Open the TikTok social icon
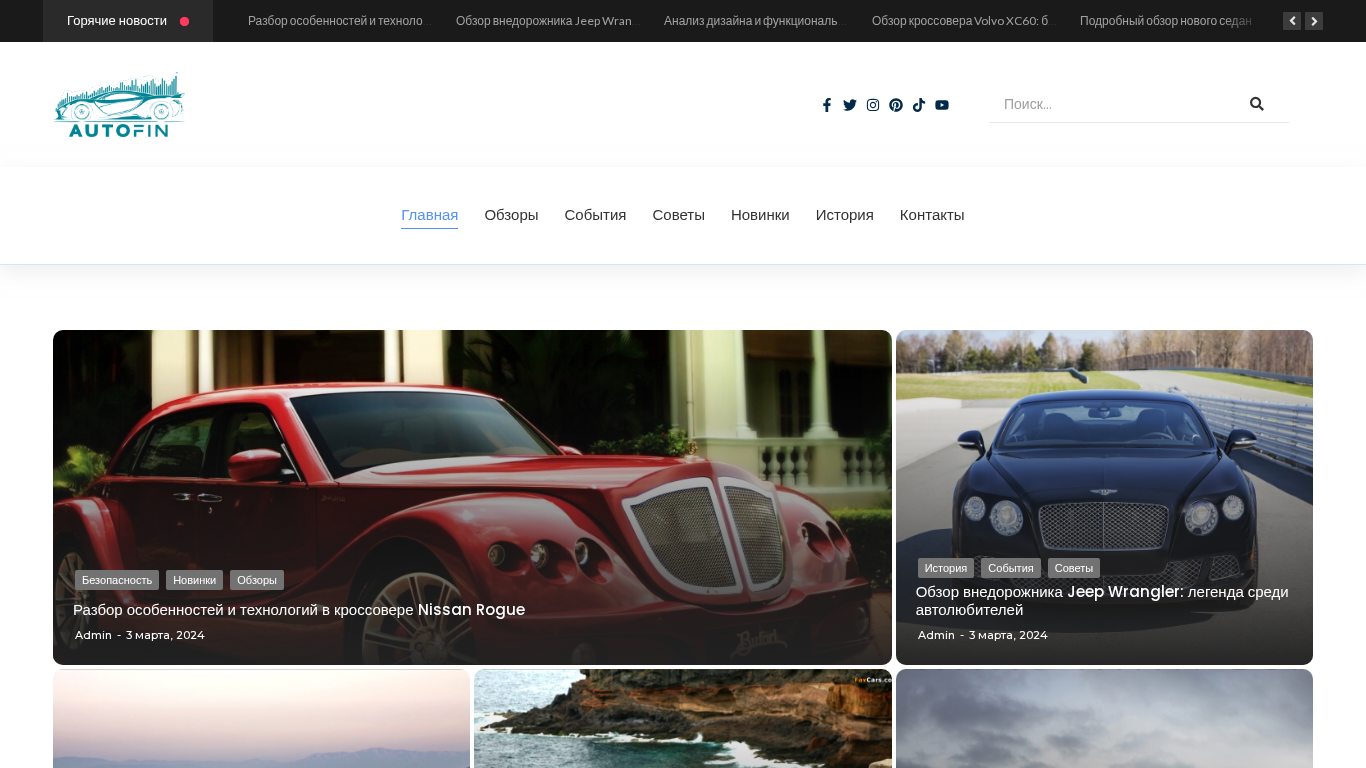This screenshot has height=768, width=1366. tap(919, 105)
